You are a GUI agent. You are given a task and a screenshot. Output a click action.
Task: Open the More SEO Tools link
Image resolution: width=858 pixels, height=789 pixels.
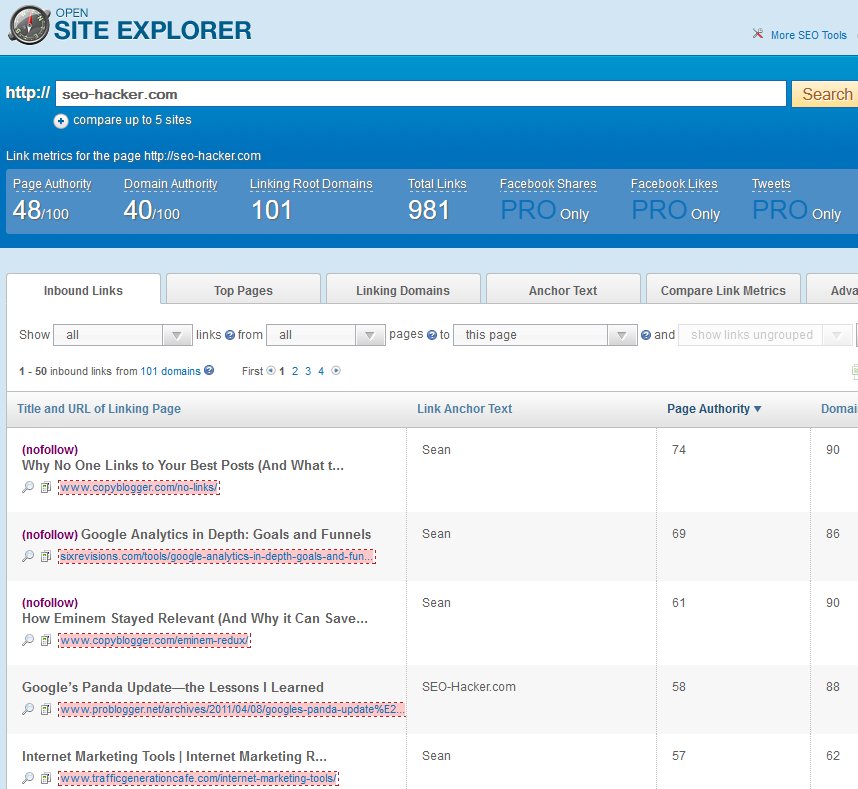[x=808, y=35]
